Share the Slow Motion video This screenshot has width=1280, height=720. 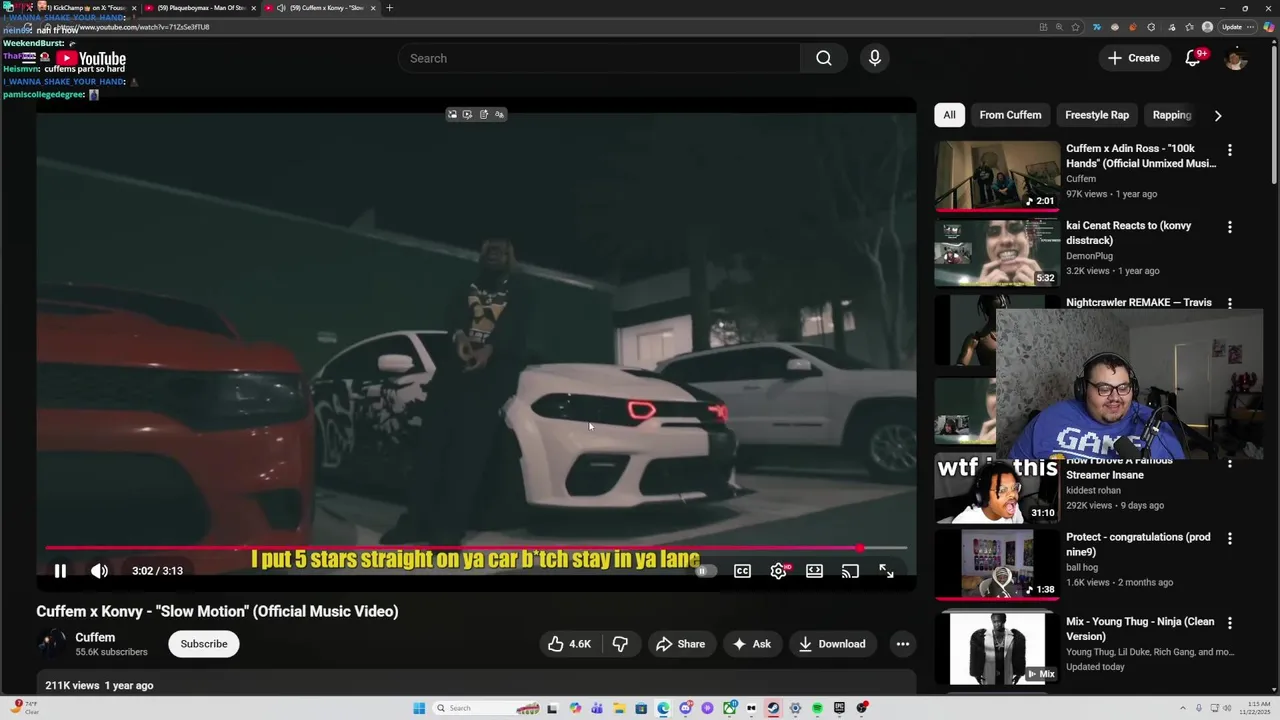tap(681, 644)
